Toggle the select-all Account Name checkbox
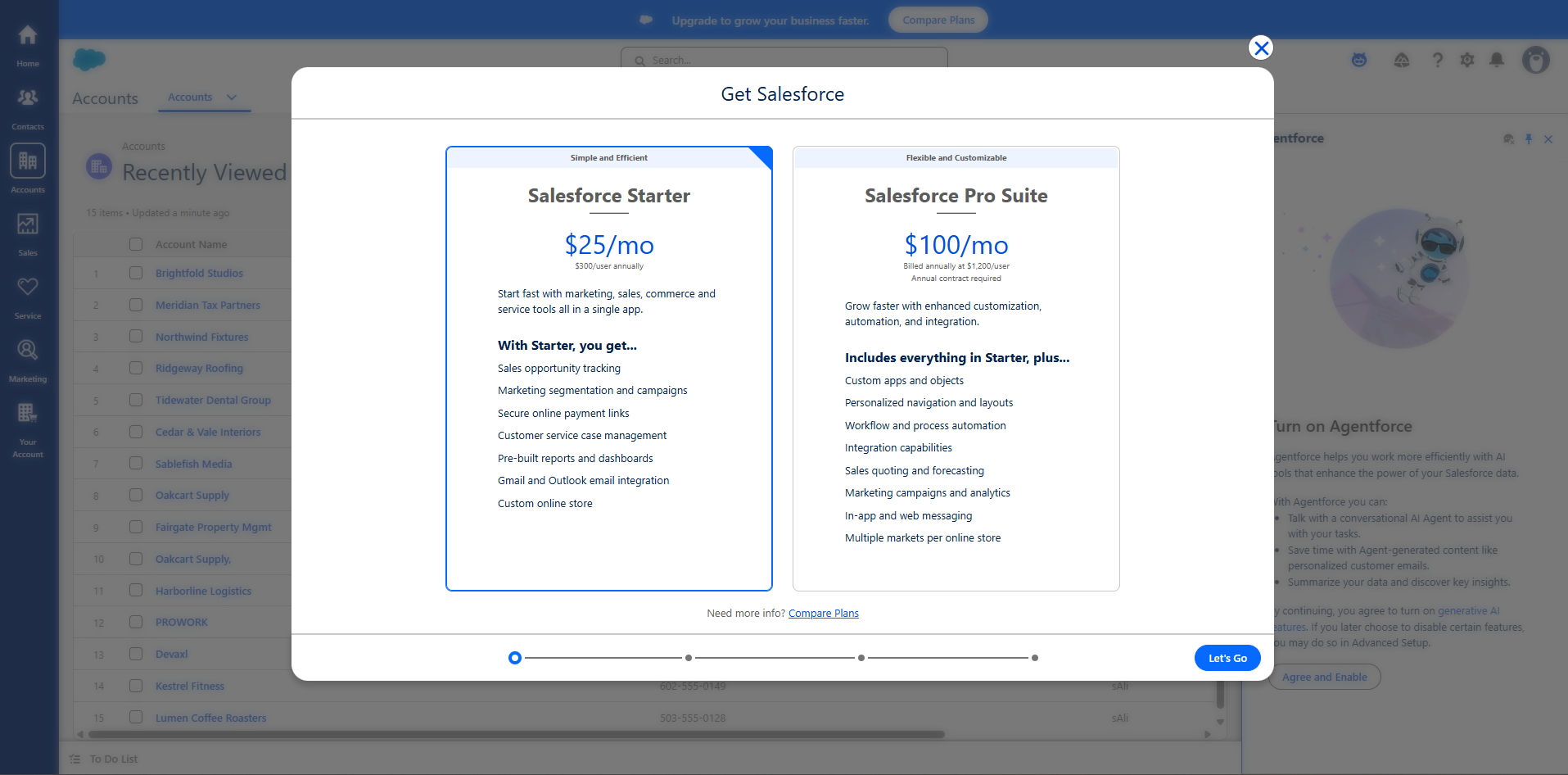The image size is (1568, 775). tap(136, 244)
